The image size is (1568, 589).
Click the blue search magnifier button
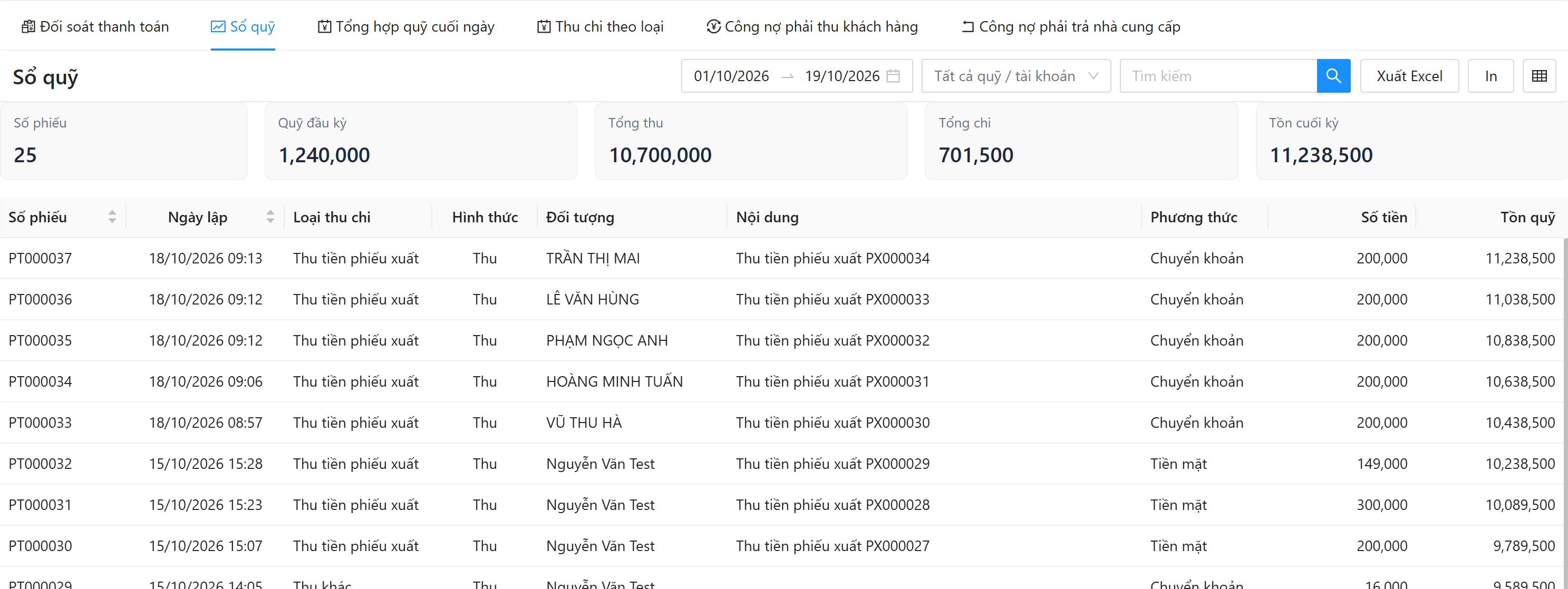(1333, 76)
